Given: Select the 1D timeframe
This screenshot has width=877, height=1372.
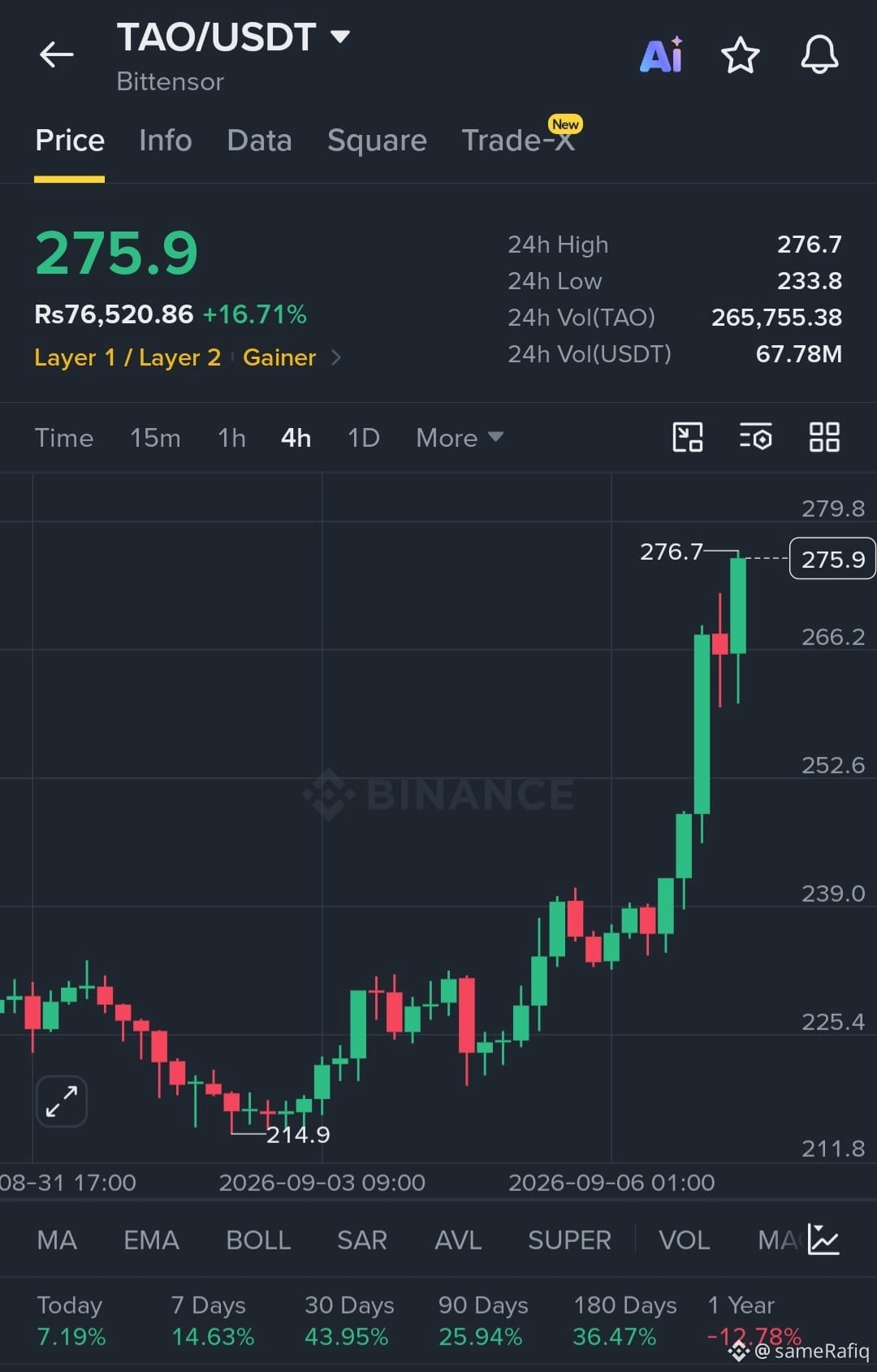Looking at the screenshot, I should 364,438.
